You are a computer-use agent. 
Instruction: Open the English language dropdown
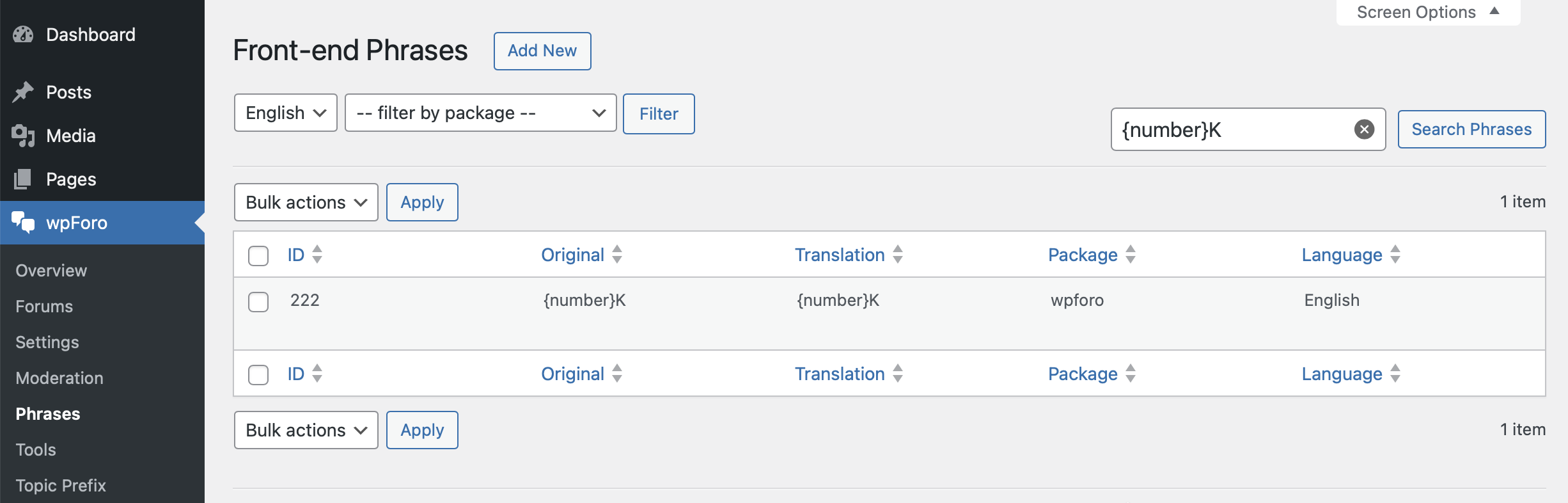(285, 113)
